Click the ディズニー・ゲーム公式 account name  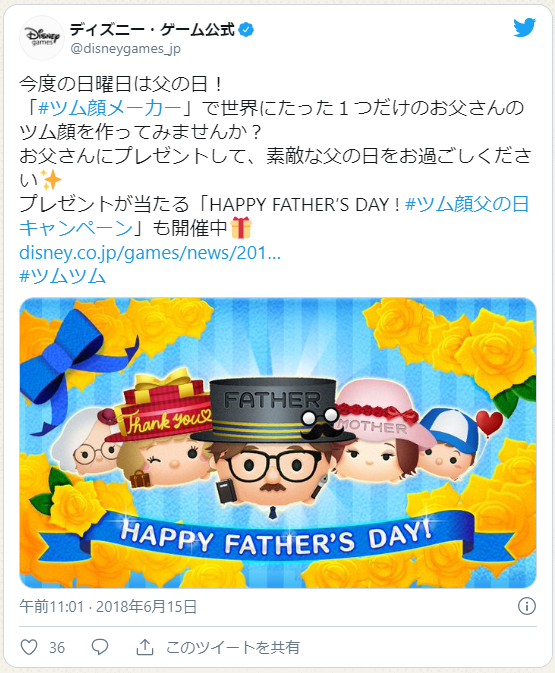point(152,30)
